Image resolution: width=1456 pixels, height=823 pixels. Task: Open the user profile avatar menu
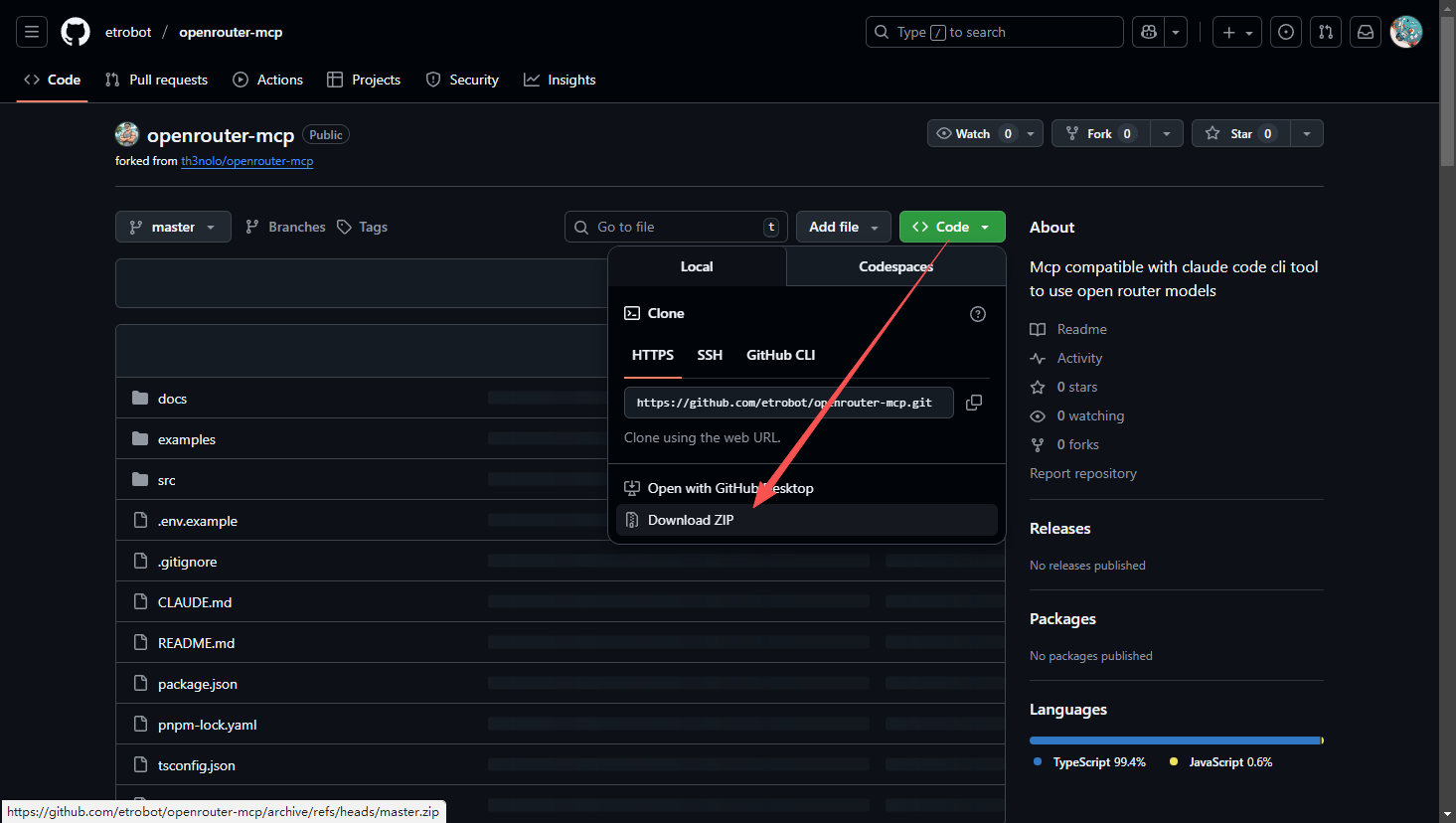tap(1406, 32)
